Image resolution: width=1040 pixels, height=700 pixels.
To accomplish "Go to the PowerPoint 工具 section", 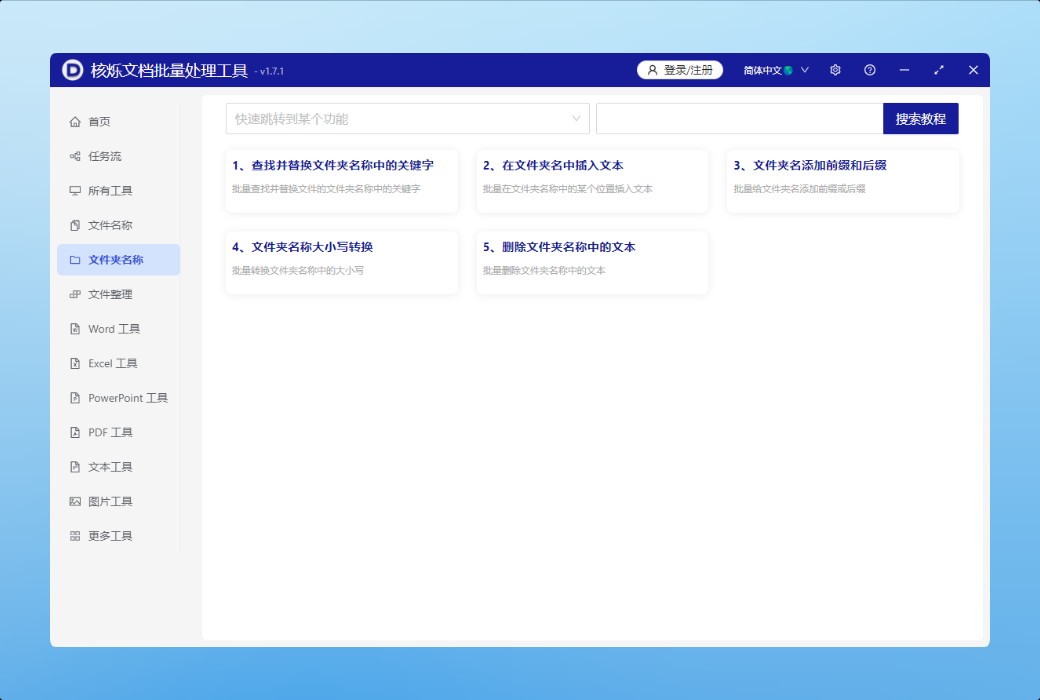I will click(x=127, y=398).
